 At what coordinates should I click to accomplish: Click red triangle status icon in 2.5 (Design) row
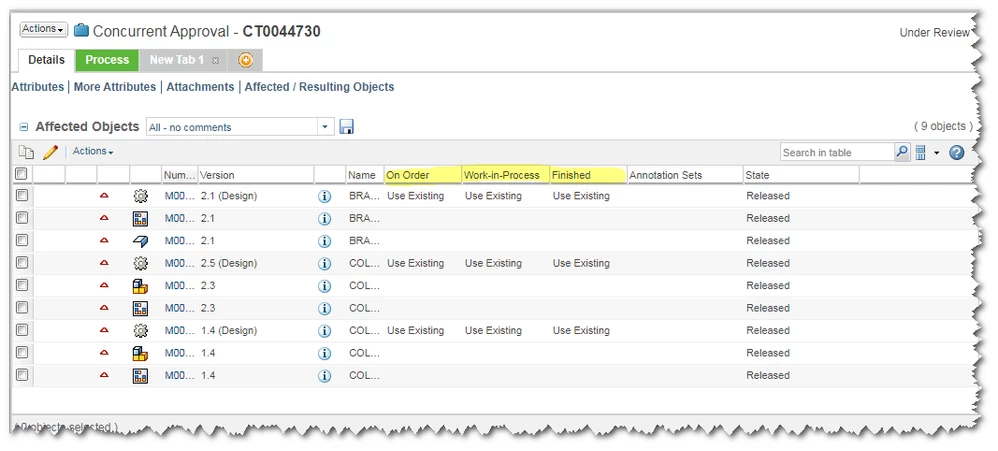tap(104, 263)
